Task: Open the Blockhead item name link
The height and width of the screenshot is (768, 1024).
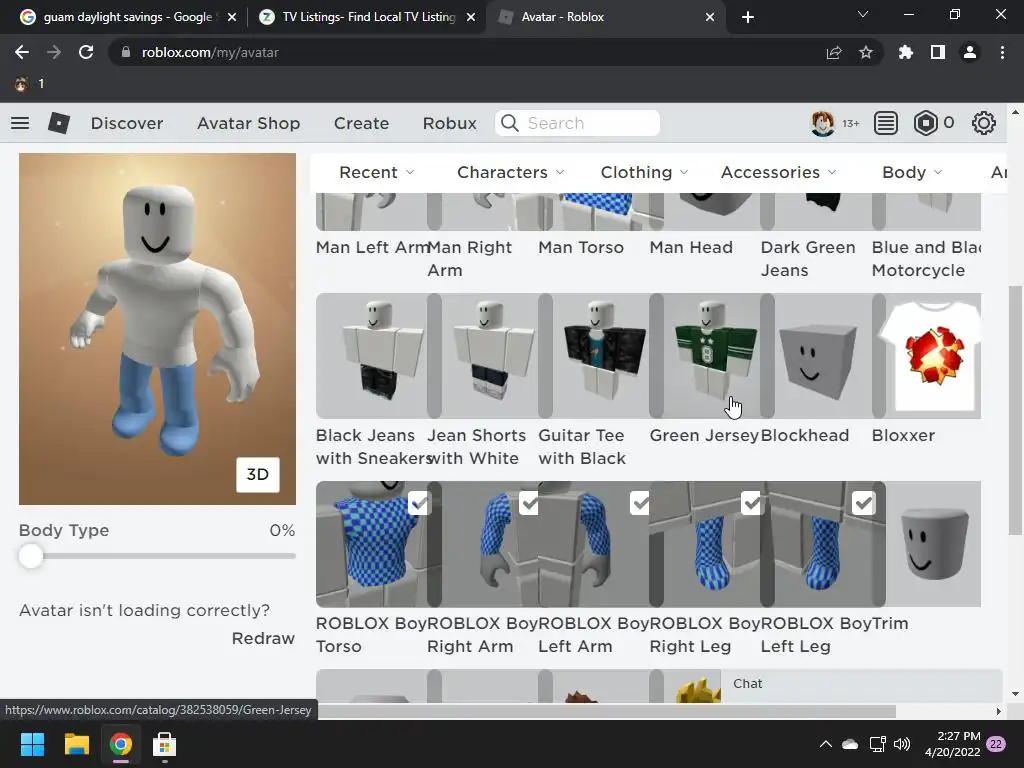Action: (805, 436)
